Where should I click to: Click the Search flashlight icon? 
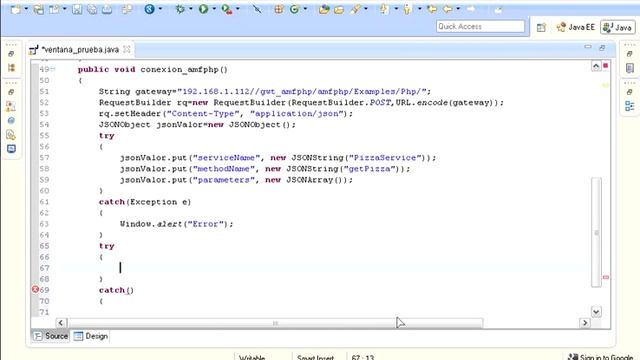point(355,9)
